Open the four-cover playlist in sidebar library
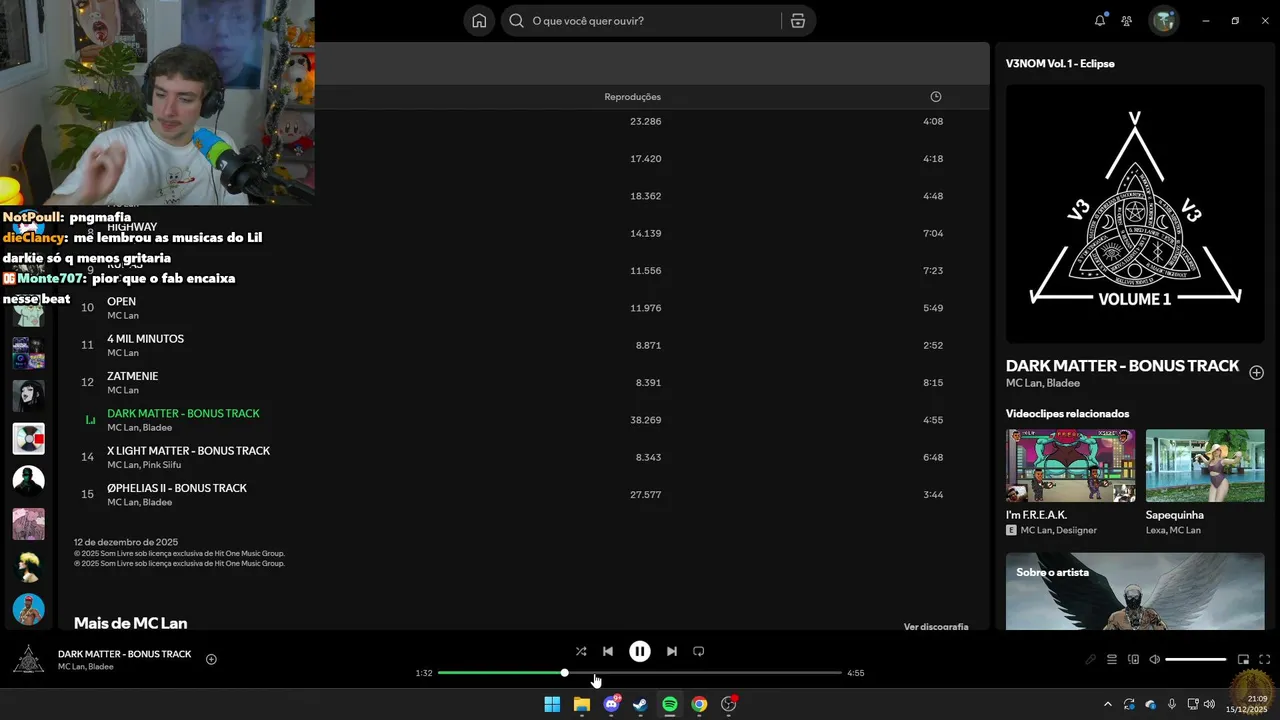Image resolution: width=1280 pixels, height=720 pixels. pos(28,353)
